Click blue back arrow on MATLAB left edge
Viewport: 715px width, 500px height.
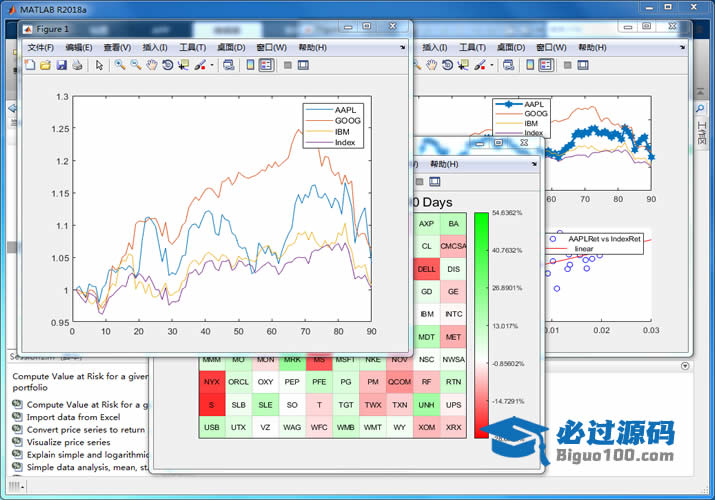coord(12,108)
